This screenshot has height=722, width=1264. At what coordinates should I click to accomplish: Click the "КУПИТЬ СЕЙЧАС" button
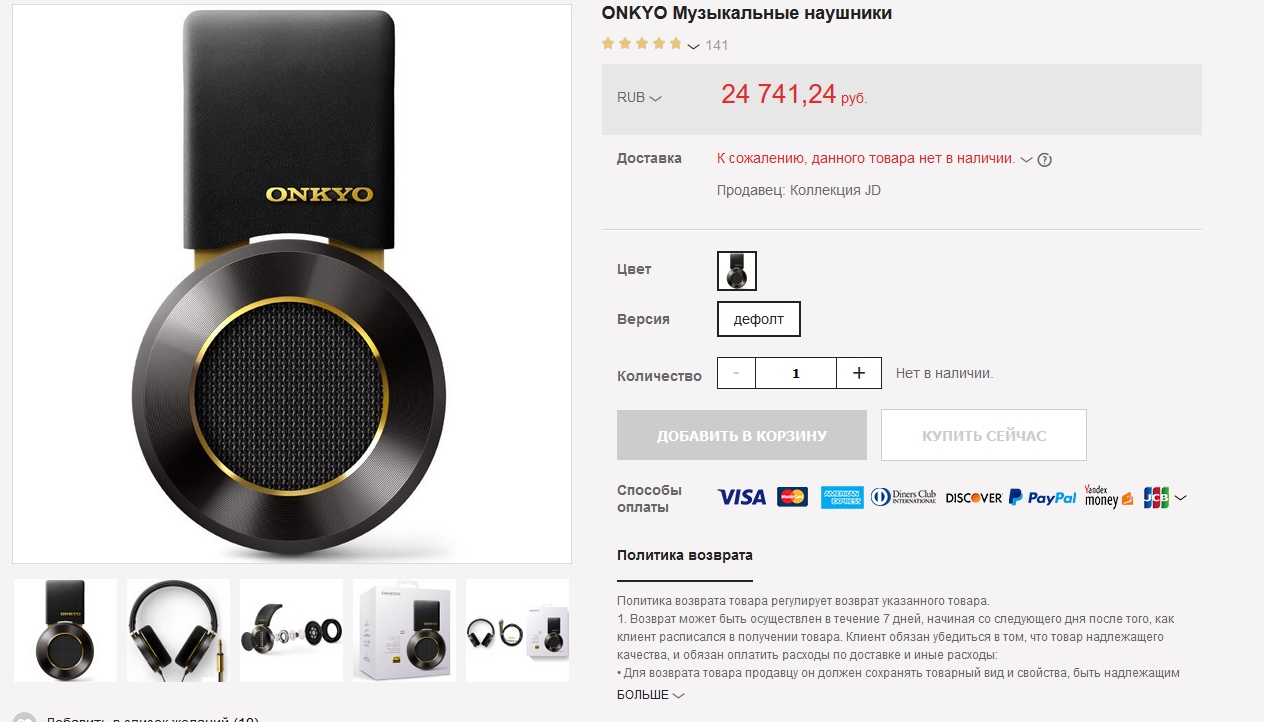coord(984,435)
